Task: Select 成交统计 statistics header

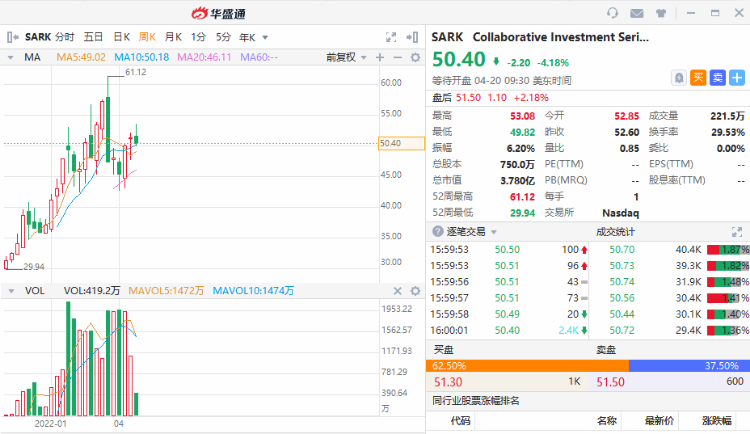Action: (x=615, y=232)
